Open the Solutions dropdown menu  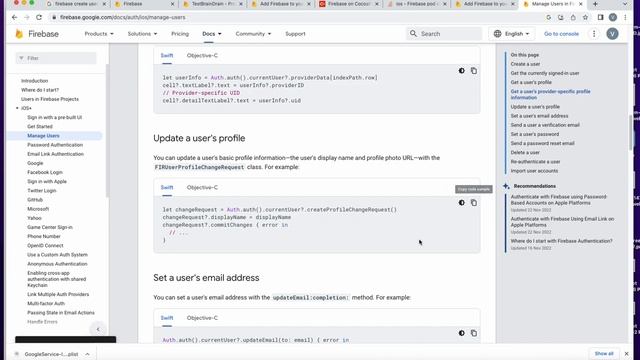click(x=142, y=34)
